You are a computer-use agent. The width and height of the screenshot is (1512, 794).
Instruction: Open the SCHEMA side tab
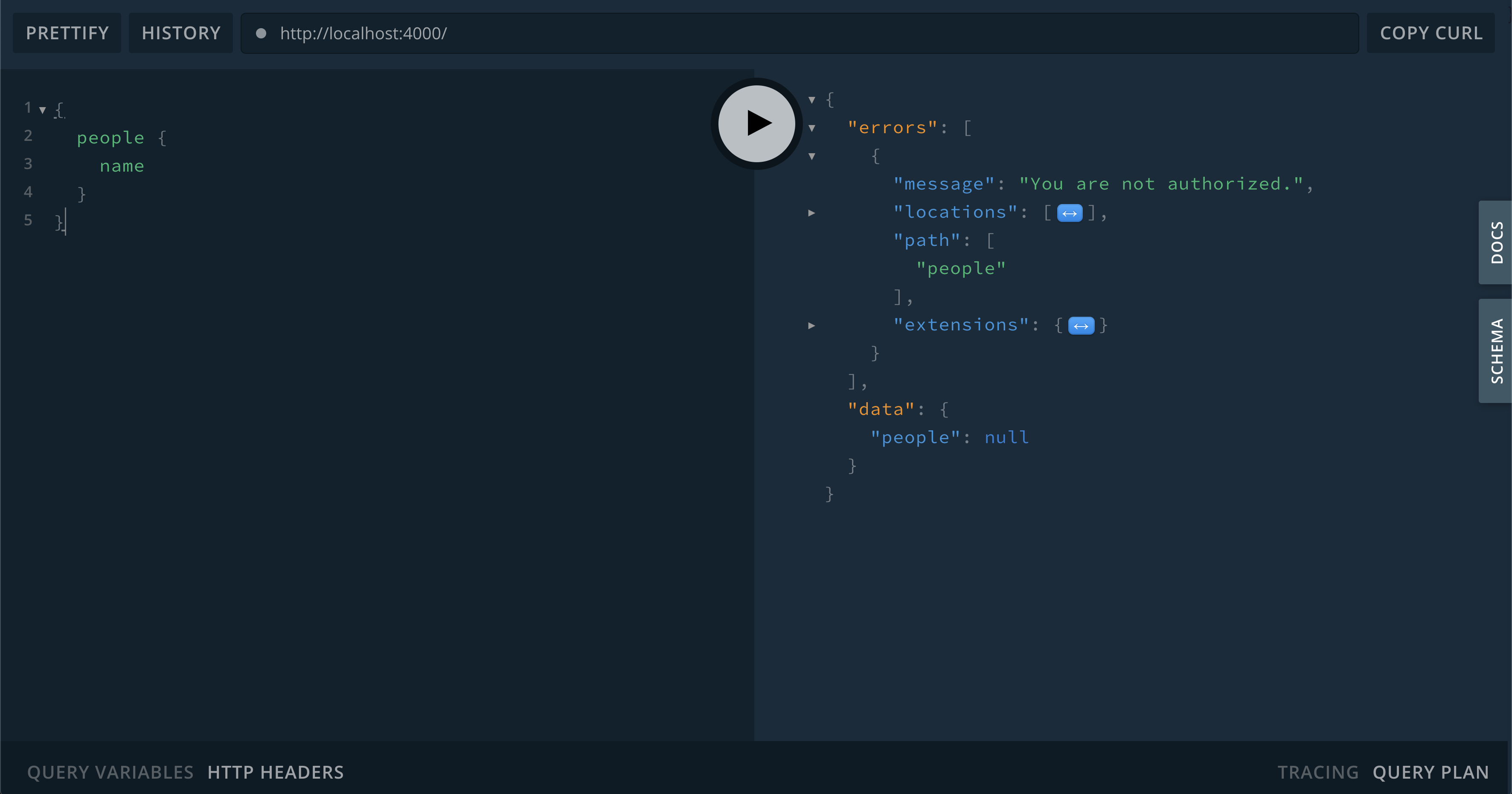tap(1495, 350)
